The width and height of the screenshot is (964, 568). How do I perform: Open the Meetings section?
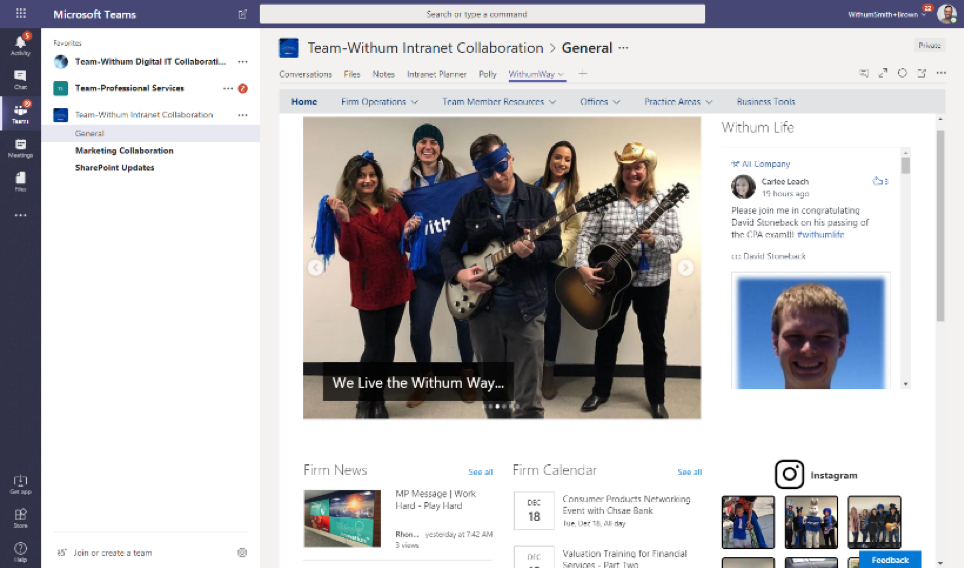click(20, 148)
